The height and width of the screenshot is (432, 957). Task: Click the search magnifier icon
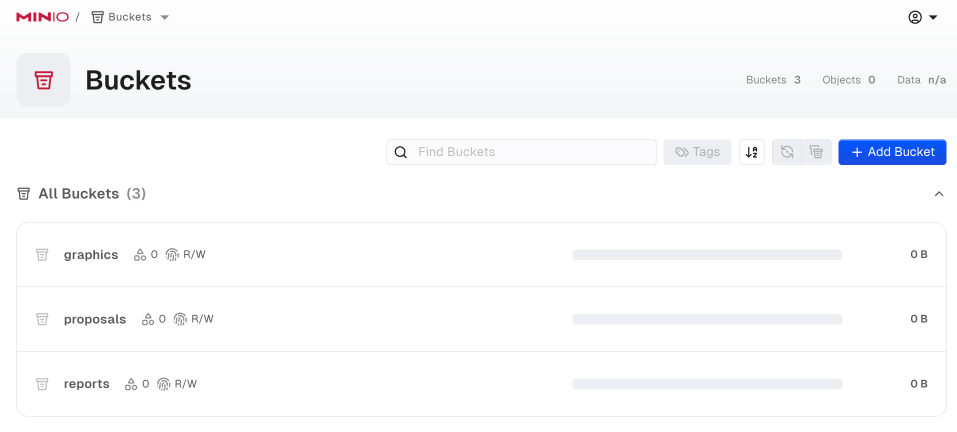[401, 152]
